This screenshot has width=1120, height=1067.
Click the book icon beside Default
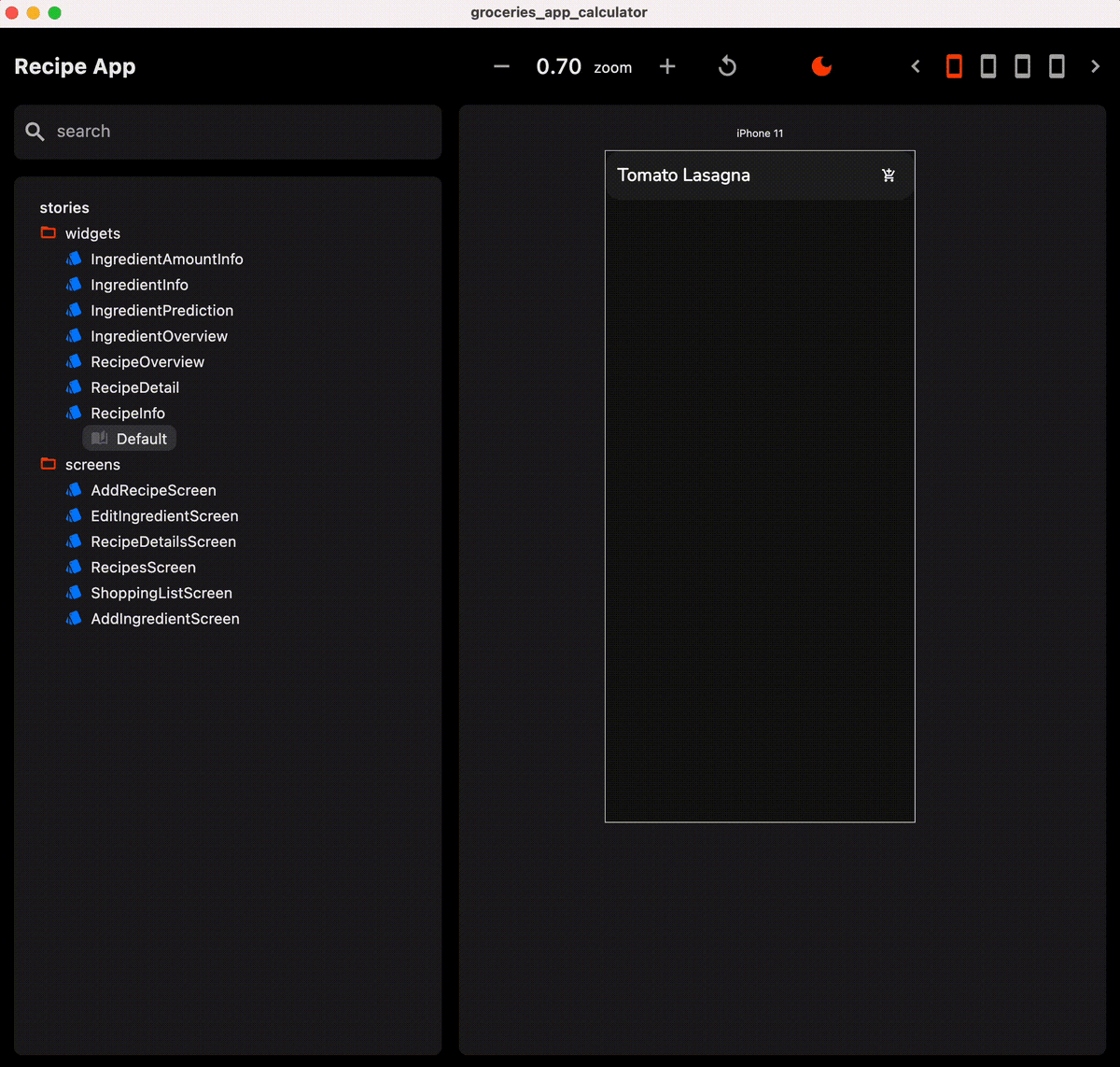pos(99,439)
